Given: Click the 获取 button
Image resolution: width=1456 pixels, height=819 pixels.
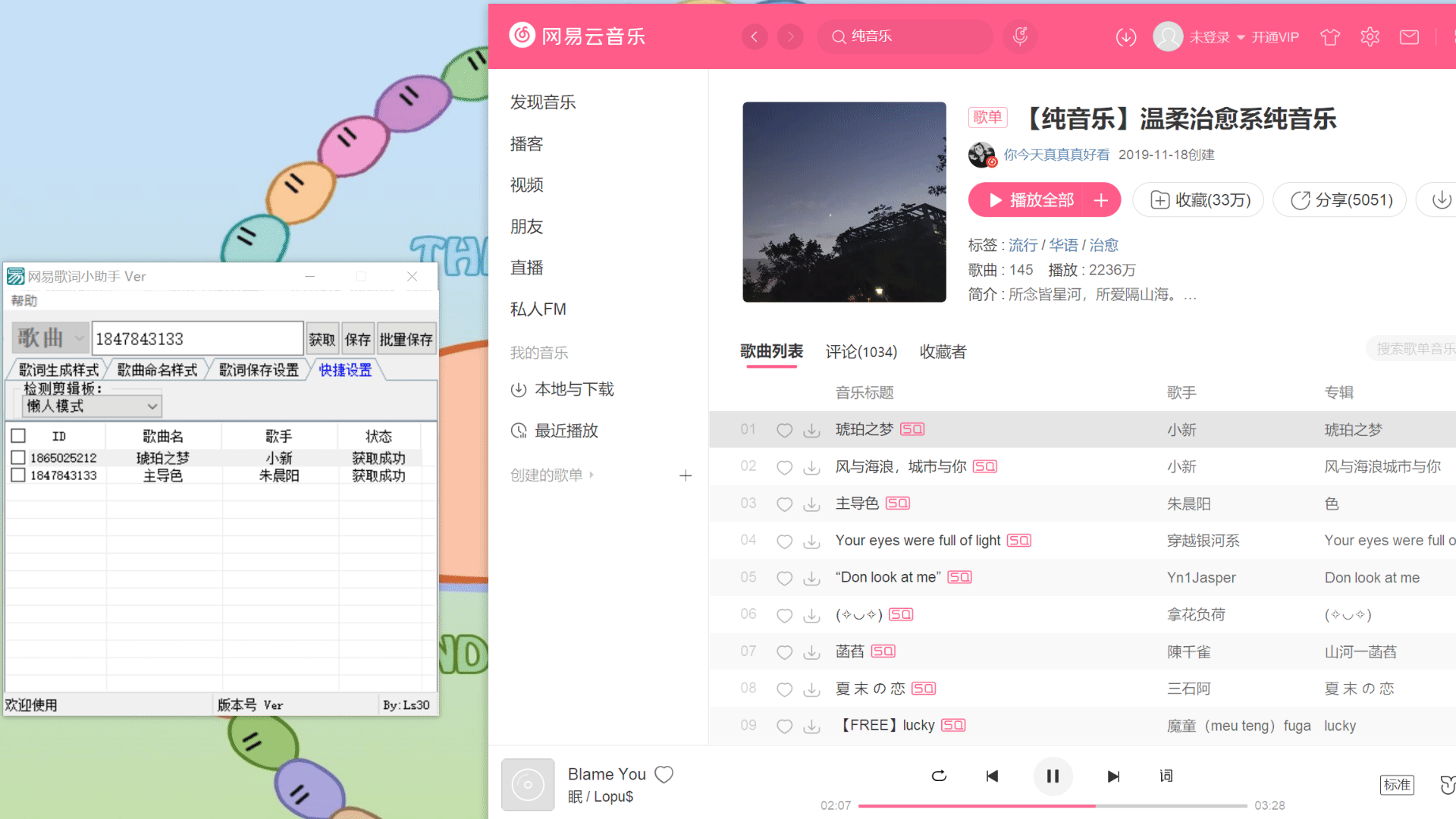Looking at the screenshot, I should 322,339.
